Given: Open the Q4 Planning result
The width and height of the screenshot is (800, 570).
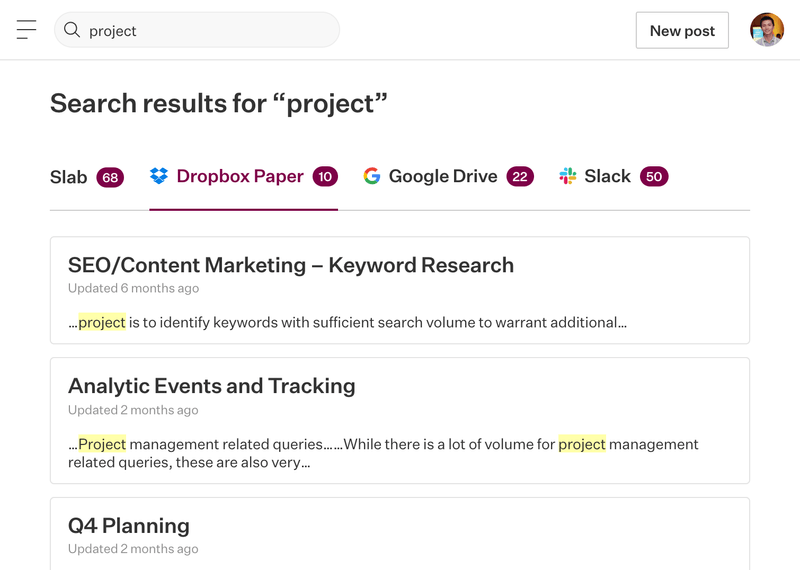Looking at the screenshot, I should coord(129,526).
